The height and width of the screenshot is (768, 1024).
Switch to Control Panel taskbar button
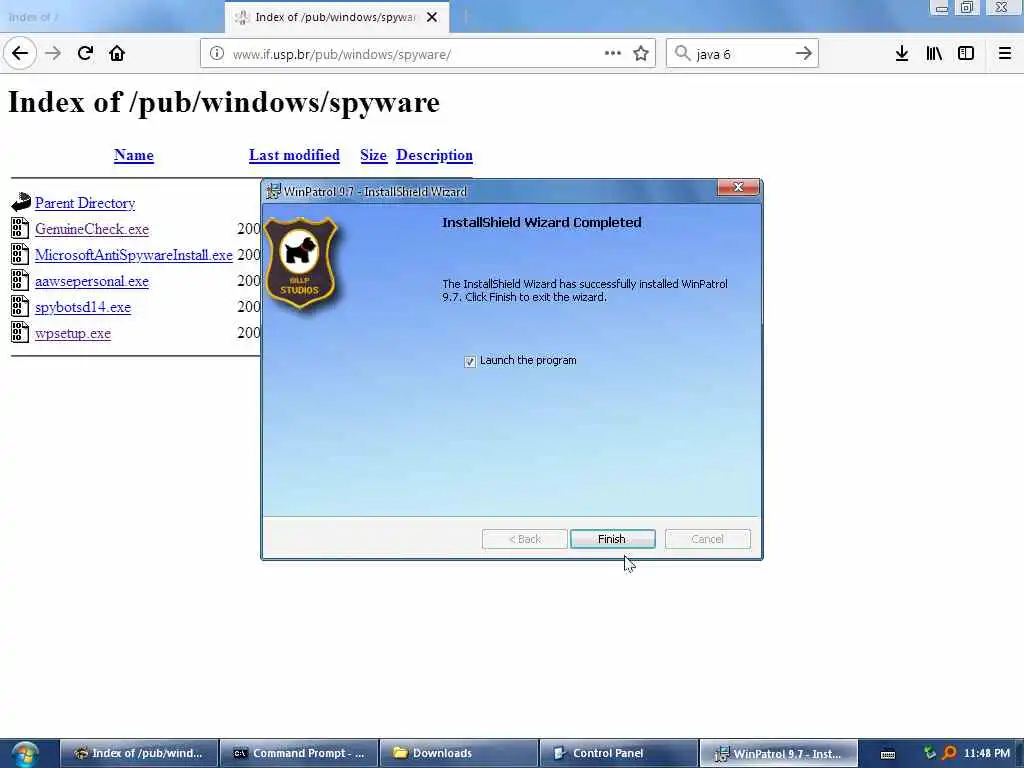(x=619, y=754)
